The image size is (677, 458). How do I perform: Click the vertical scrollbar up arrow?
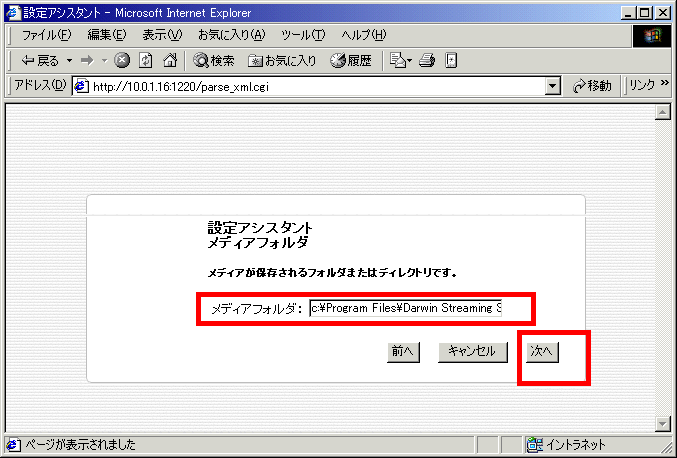click(x=662, y=112)
